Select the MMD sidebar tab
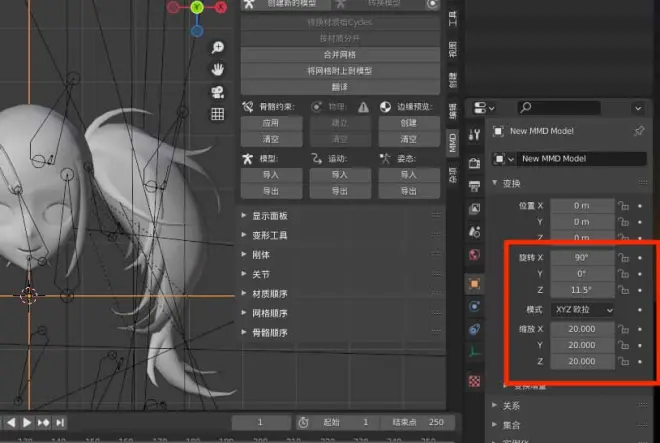The image size is (660, 443). pos(452,143)
